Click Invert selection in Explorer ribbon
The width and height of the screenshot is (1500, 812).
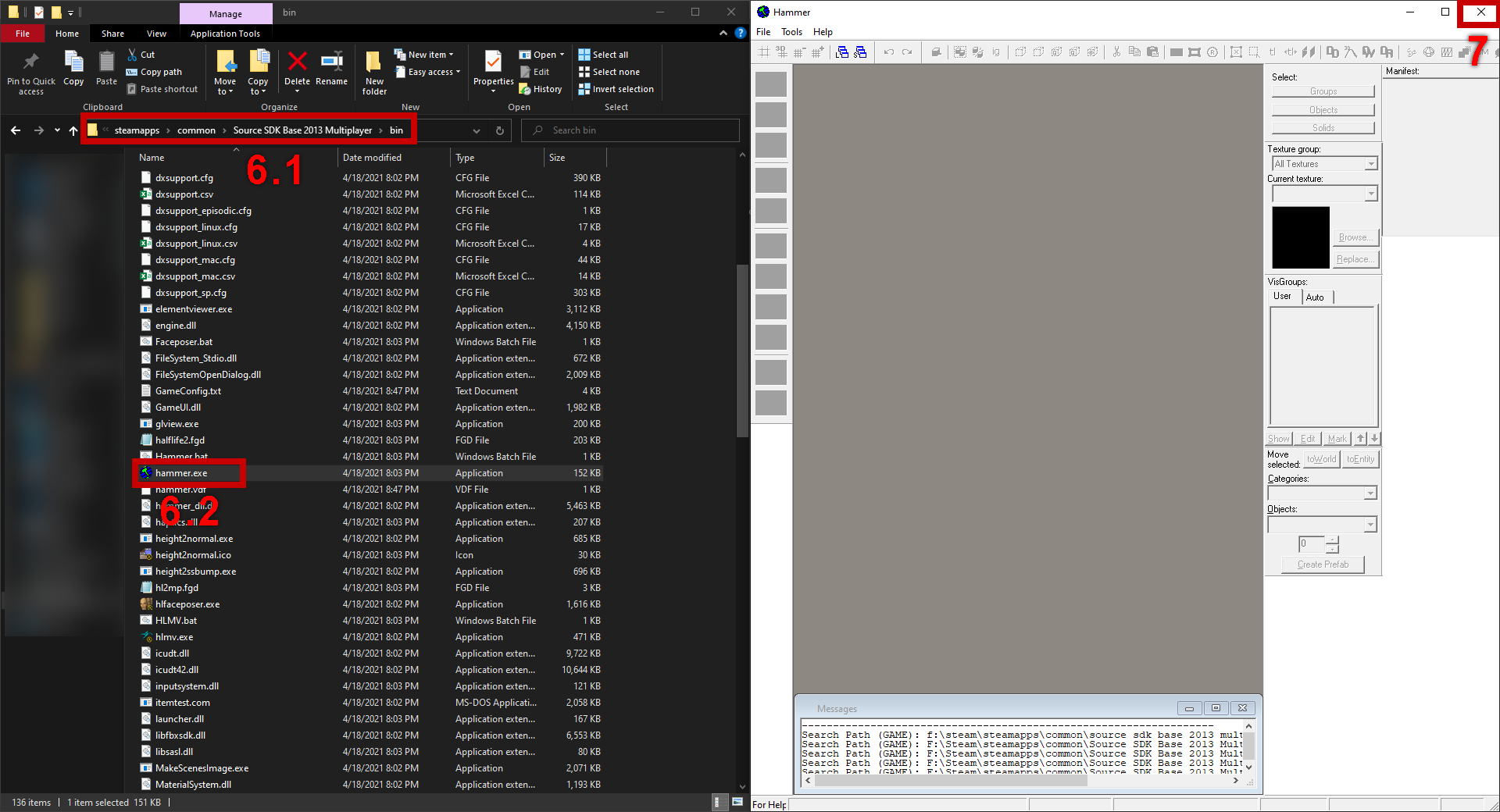point(616,89)
